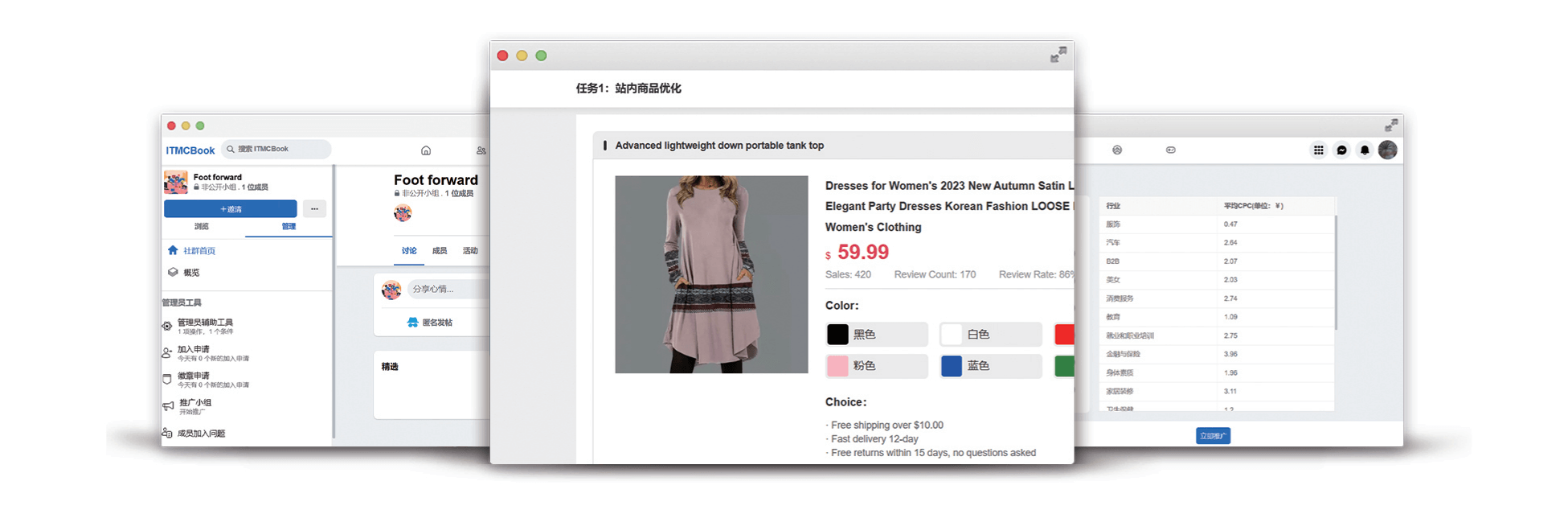Click the CPC table scrollbar in right window
This screenshot has height=510, width=1568.
click(x=1336, y=273)
